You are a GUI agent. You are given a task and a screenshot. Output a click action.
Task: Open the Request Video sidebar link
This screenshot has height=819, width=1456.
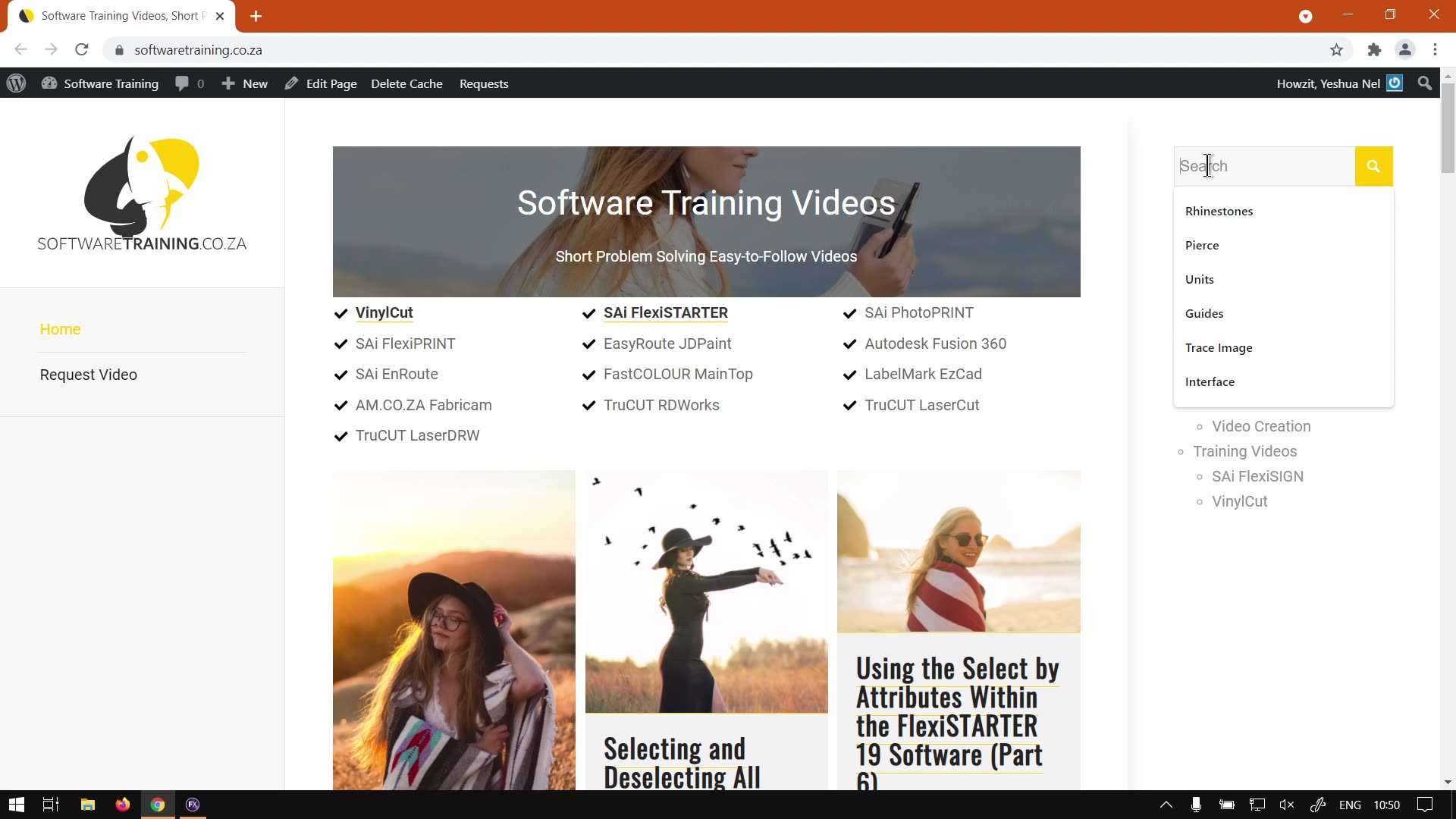(88, 375)
